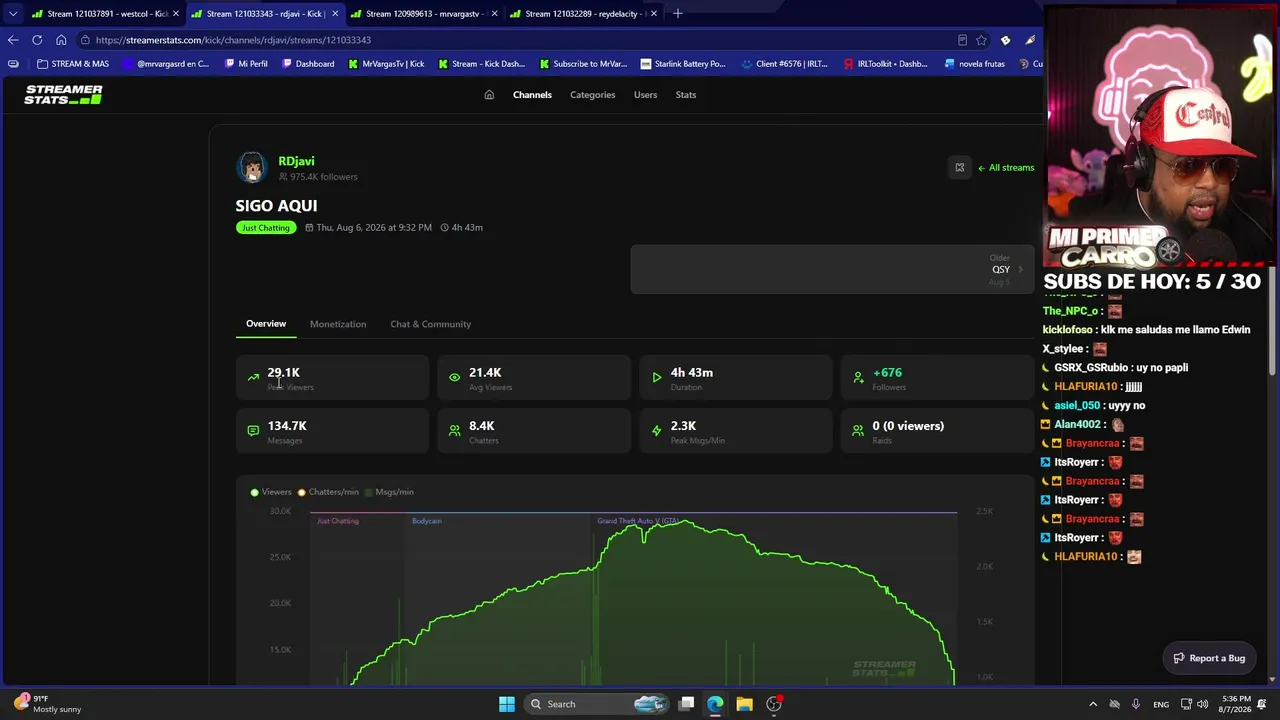The height and width of the screenshot is (720, 1280).
Task: Open the reader view icon in address bar
Action: pos(962,40)
